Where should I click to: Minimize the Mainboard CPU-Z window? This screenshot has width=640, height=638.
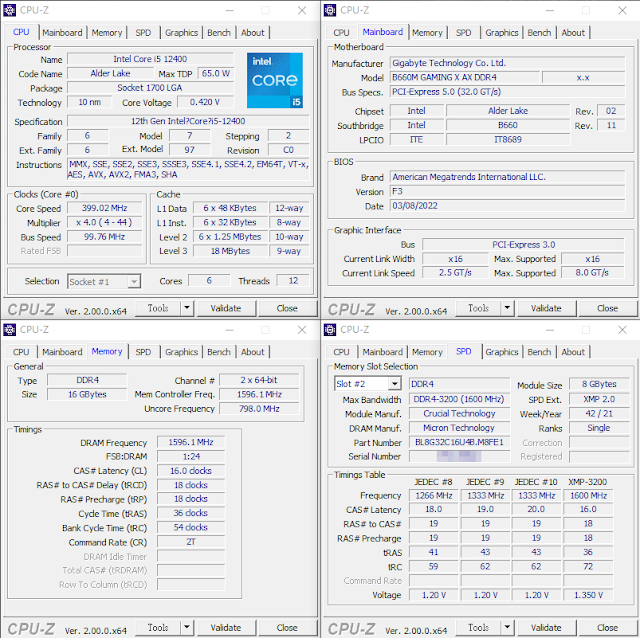(550, 10)
